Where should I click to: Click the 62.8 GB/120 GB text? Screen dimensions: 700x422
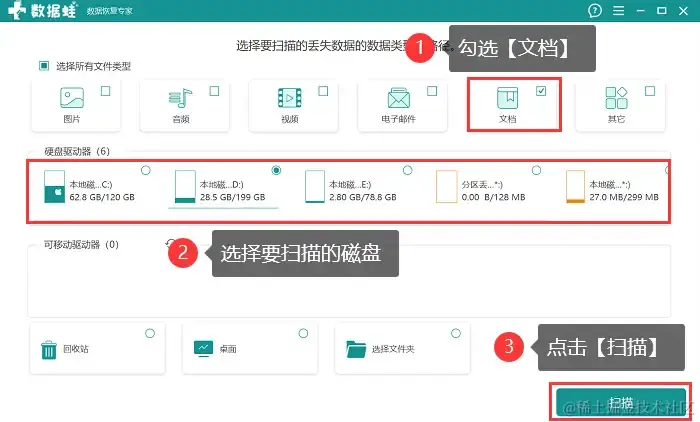102,197
